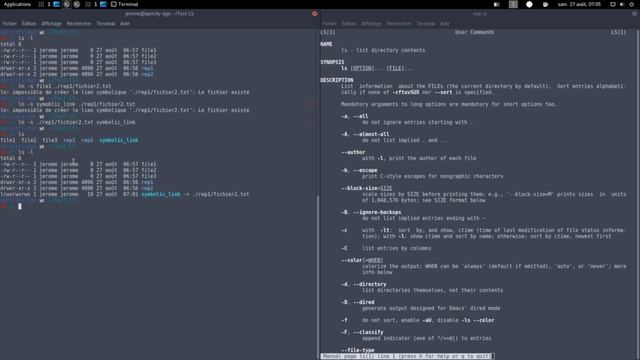Screen dimensions: 640x360
Task: Click cyan symbolic_link in the short ls output
Action: pos(118,140)
